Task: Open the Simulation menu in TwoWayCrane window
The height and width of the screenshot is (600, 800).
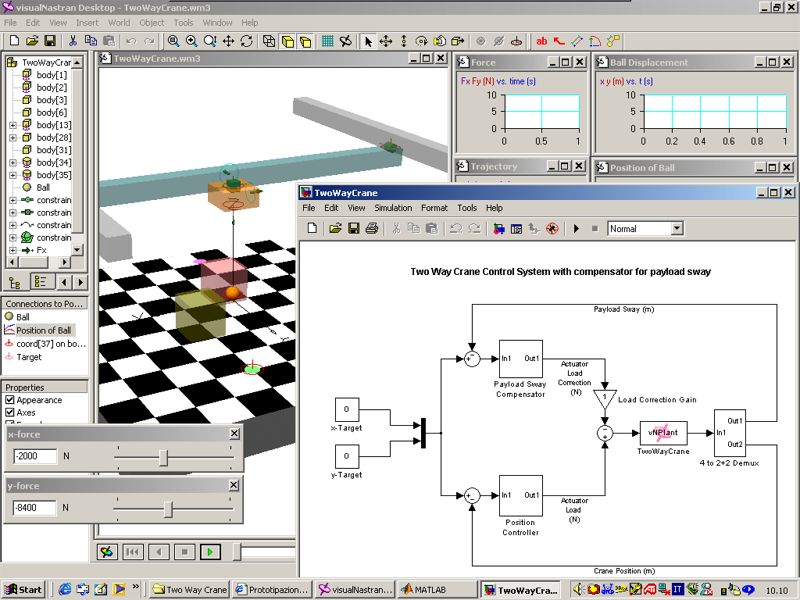Action: [393, 208]
